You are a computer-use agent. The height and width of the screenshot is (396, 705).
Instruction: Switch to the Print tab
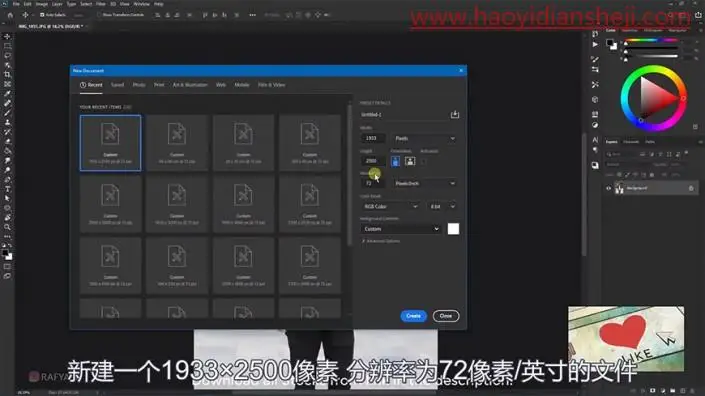pyautogui.click(x=159, y=85)
